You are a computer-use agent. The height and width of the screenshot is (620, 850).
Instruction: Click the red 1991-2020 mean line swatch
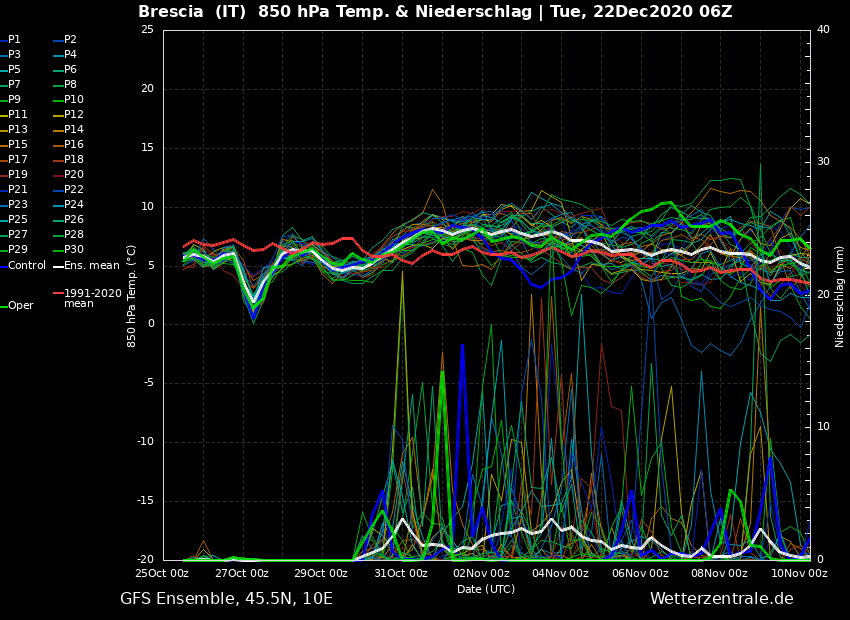click(58, 294)
